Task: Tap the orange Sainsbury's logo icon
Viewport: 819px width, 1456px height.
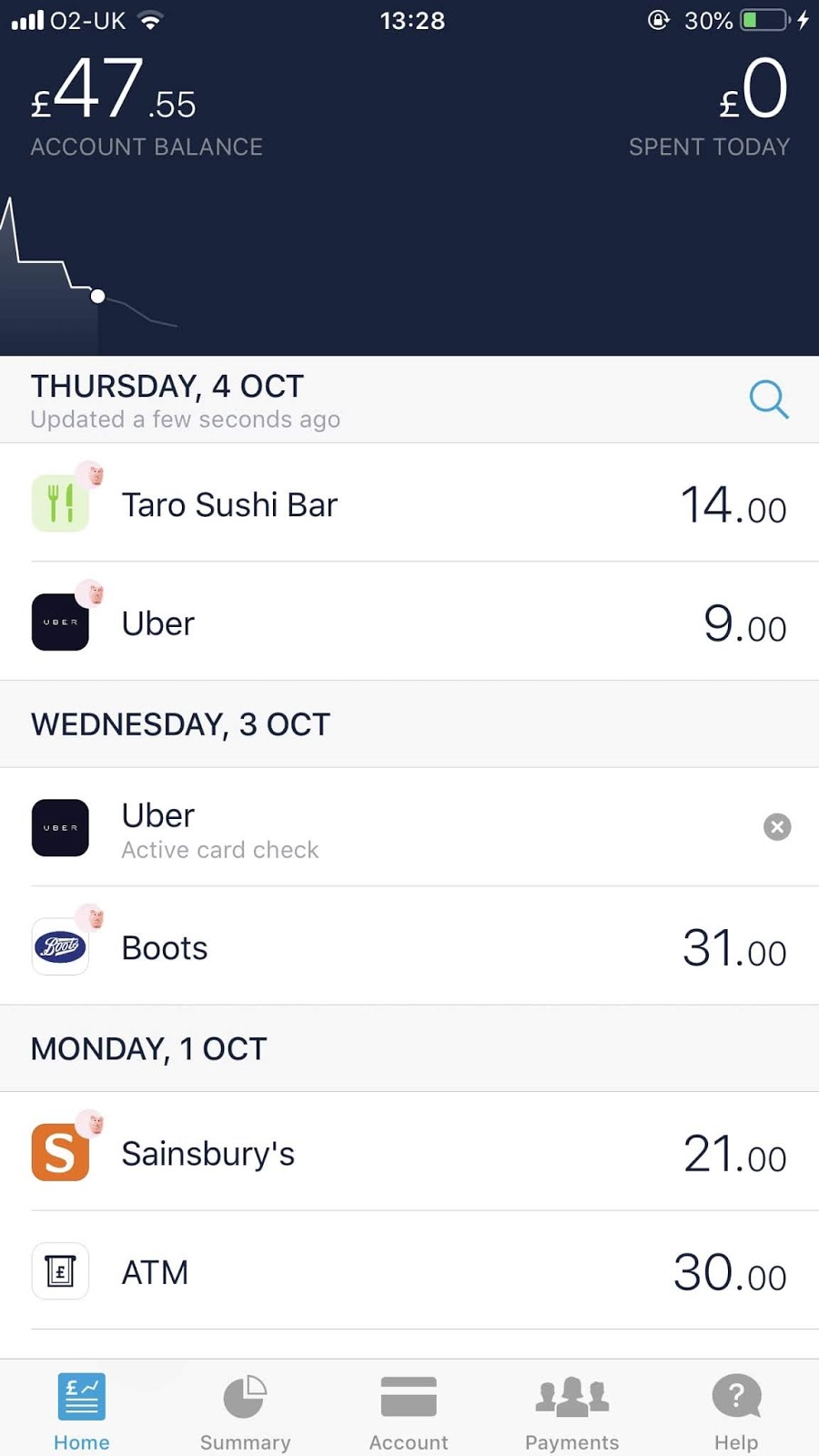Action: pos(60,1153)
